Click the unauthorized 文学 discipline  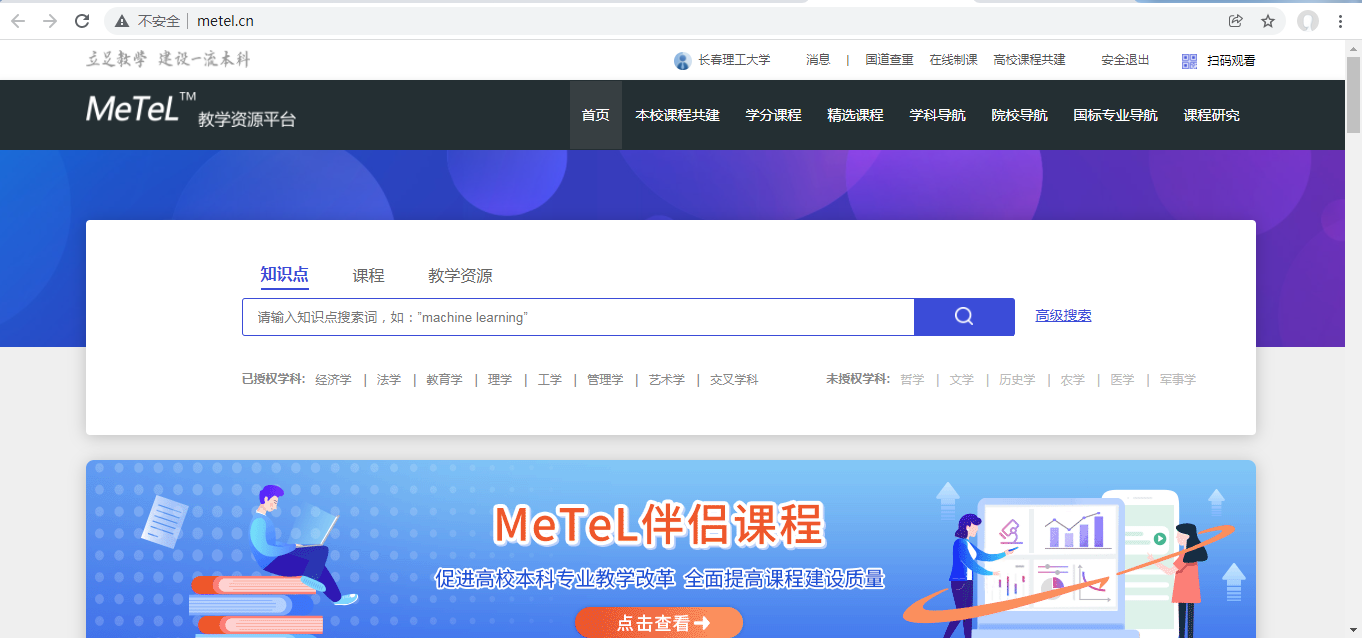962,380
